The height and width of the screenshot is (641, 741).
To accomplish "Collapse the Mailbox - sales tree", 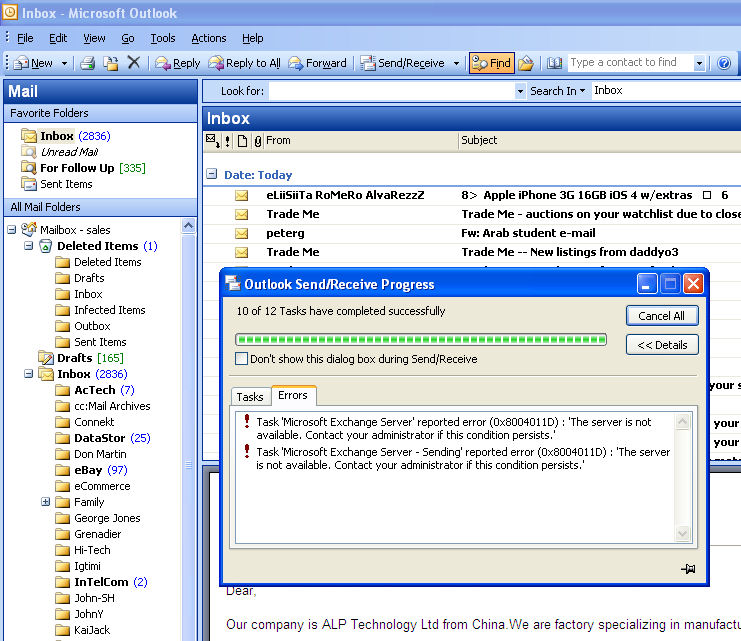I will (12, 230).
